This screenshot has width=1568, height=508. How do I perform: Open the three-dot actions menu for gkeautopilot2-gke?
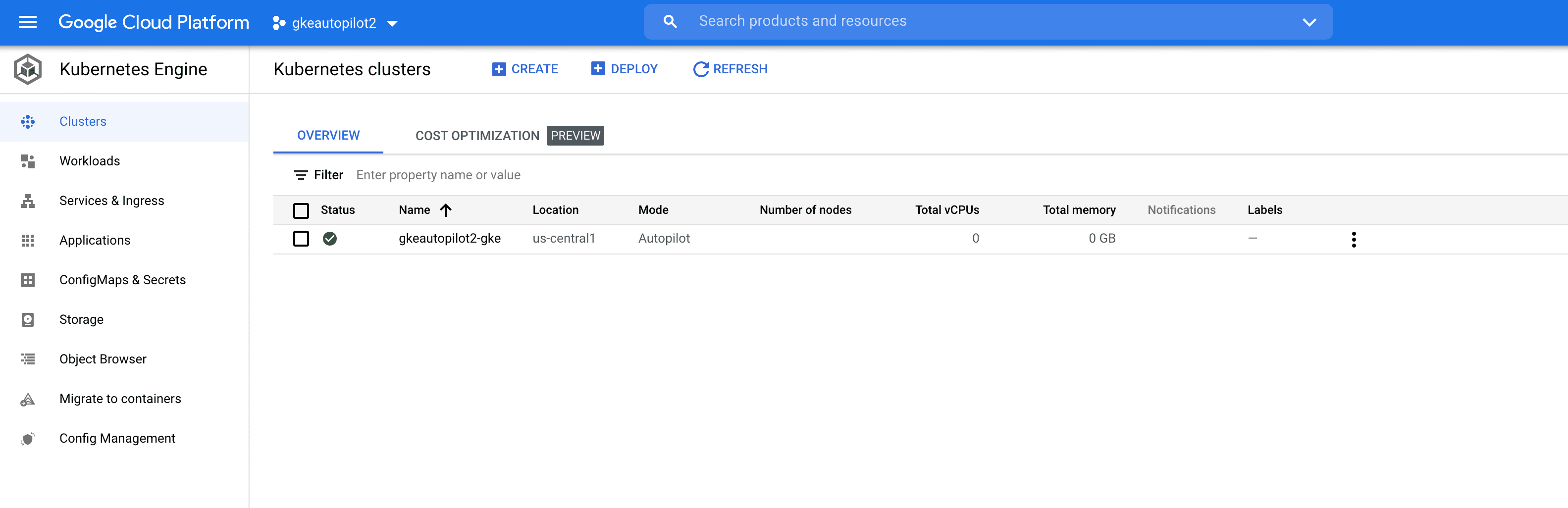tap(1353, 239)
